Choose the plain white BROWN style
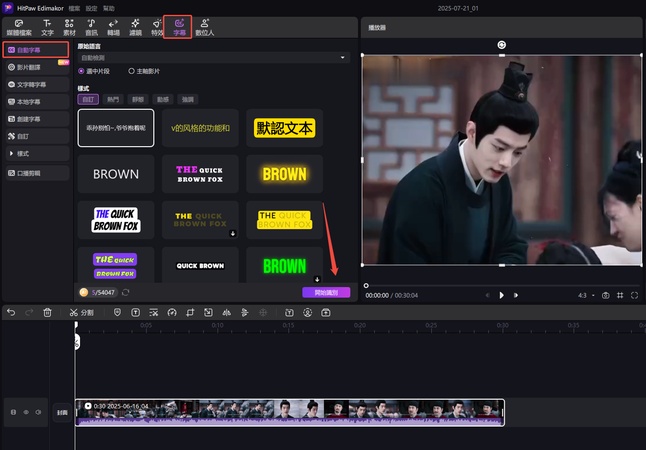Screen dimensions: 646x450 [116, 174]
